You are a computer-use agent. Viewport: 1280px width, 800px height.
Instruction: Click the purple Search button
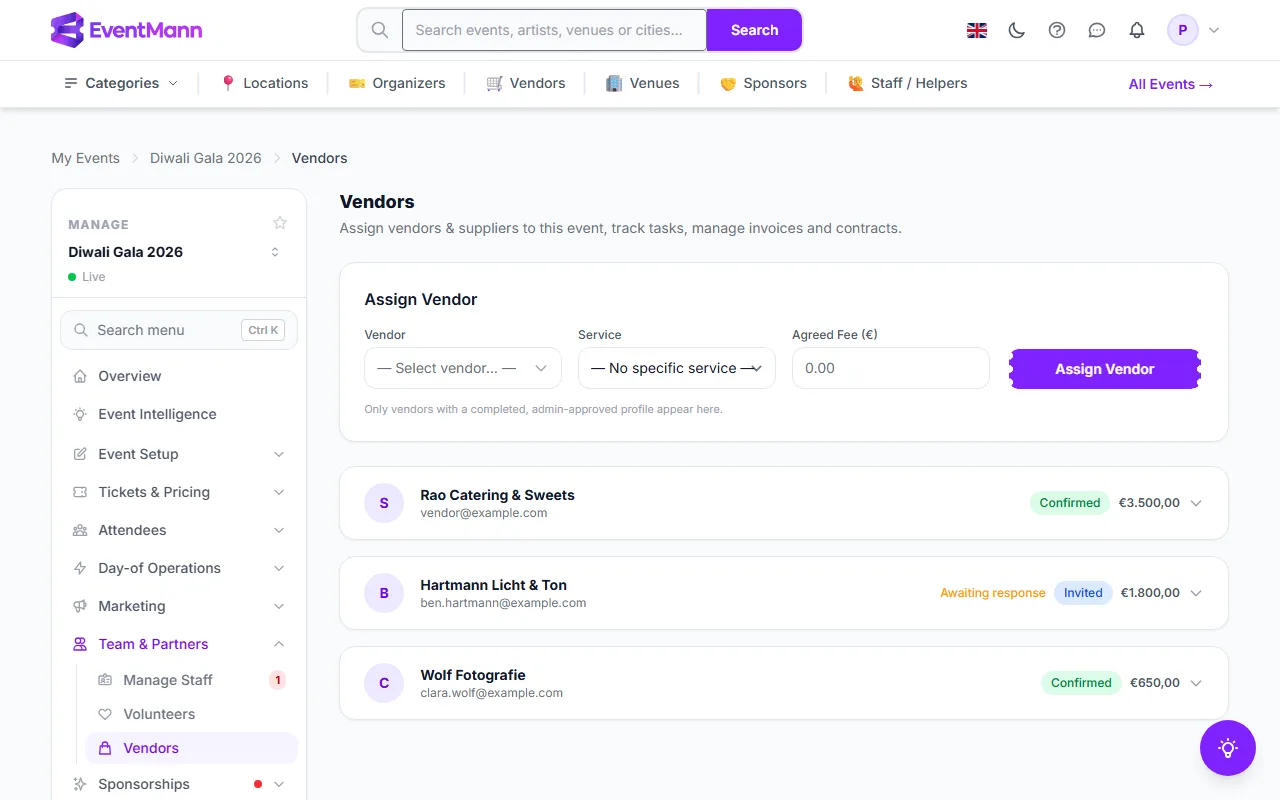click(754, 30)
